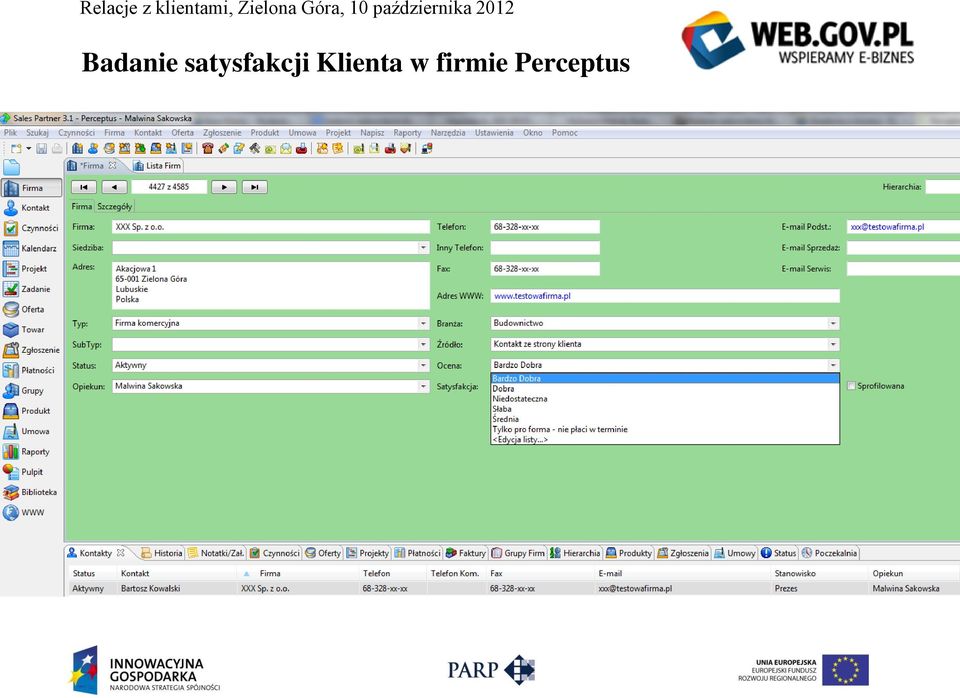Expand the Źródło dropdown
The width and height of the screenshot is (960, 698).
click(x=833, y=345)
